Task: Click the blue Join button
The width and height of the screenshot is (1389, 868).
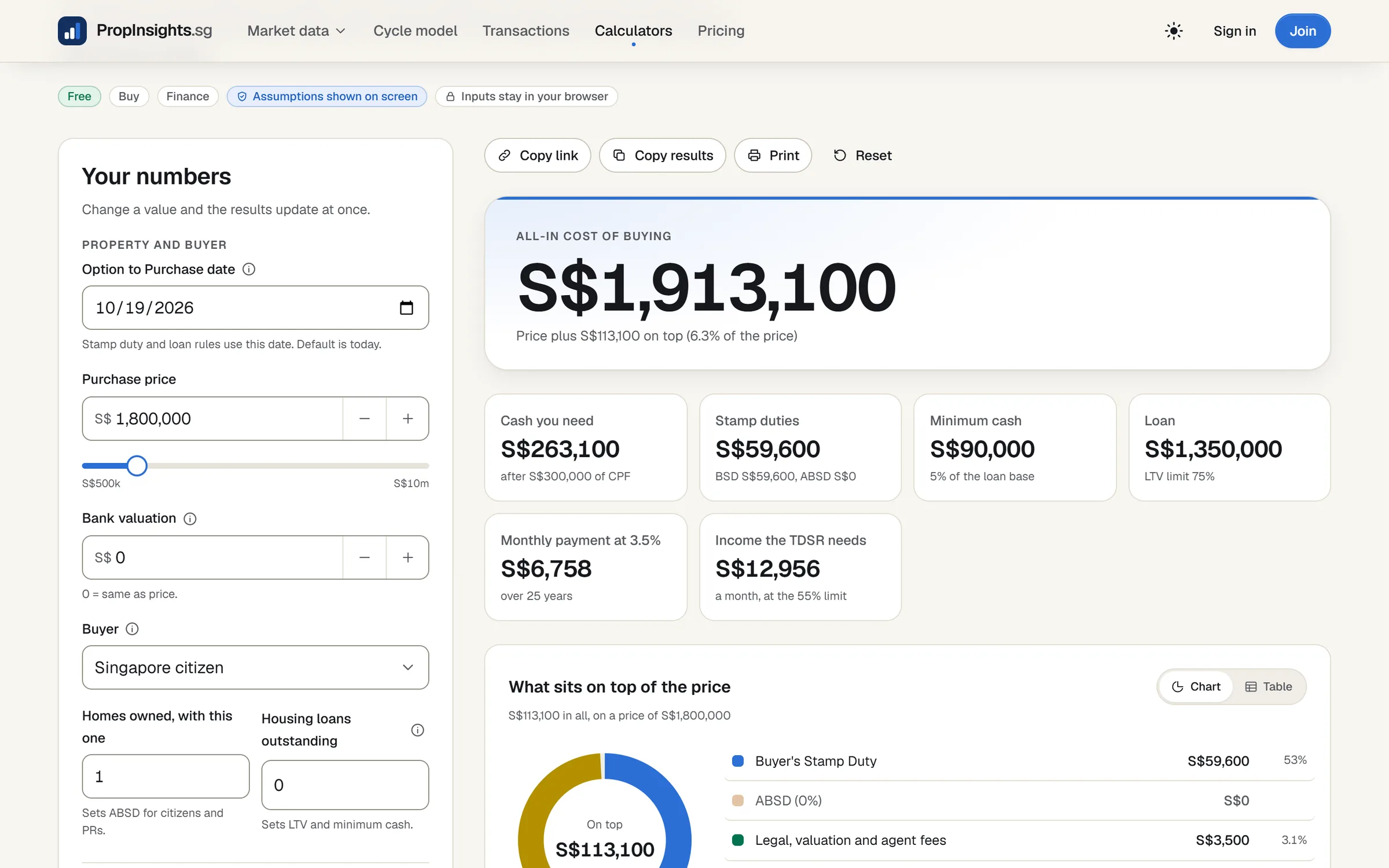Action: click(x=1302, y=31)
